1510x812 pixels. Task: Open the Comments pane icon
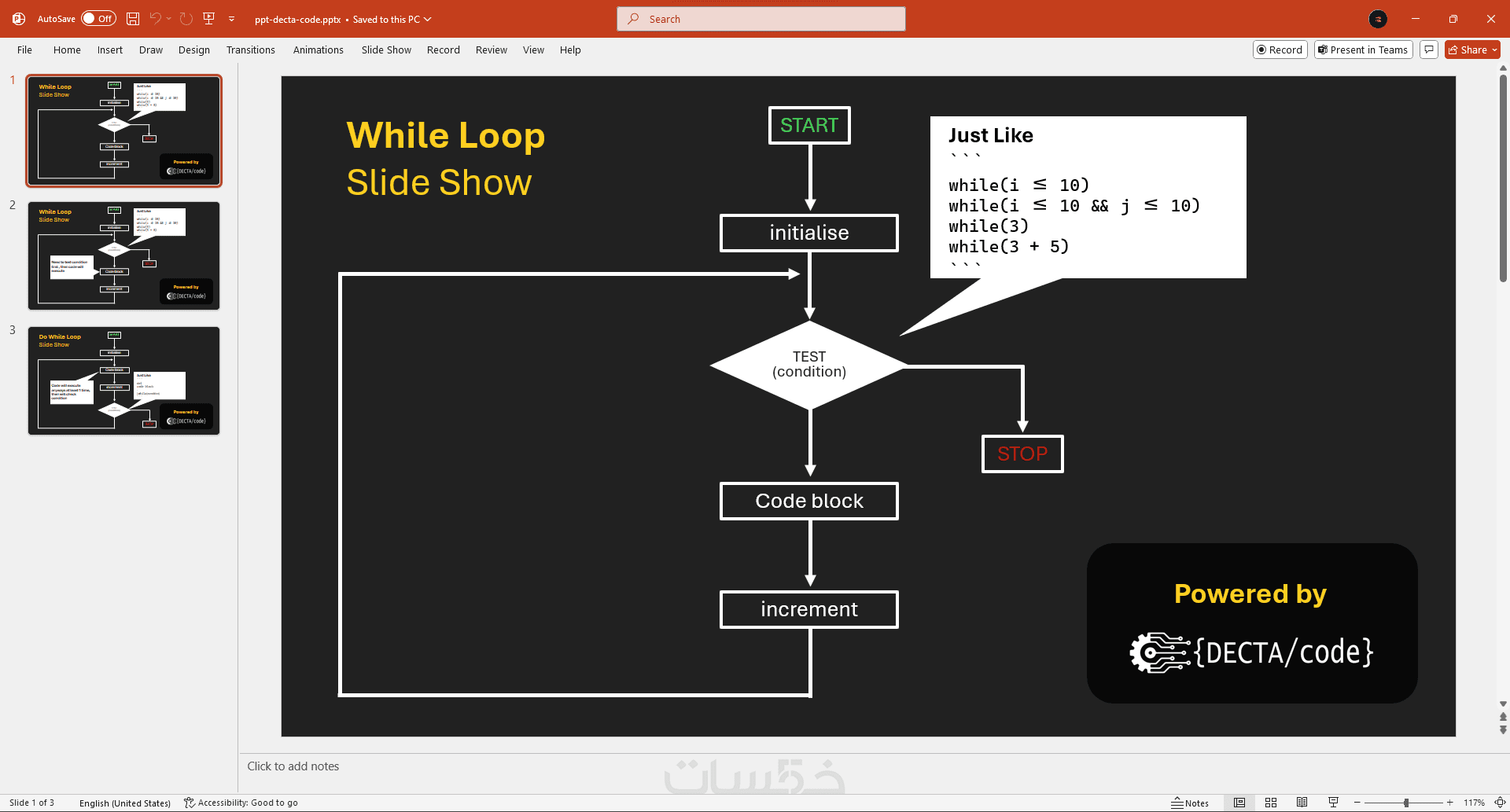(x=1430, y=50)
